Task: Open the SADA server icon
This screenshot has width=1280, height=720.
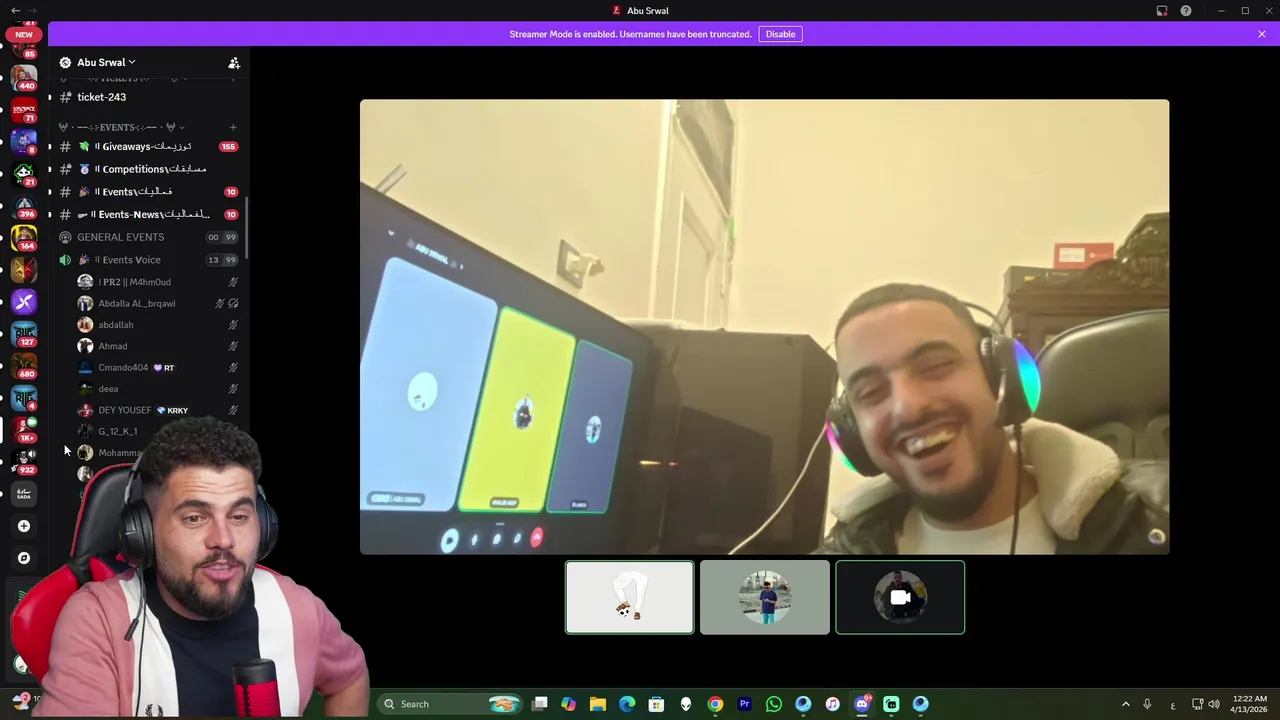Action: (x=24, y=493)
